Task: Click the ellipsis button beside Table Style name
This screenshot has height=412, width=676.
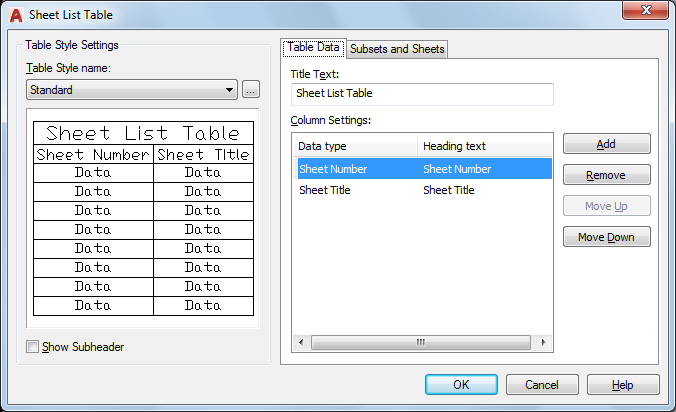Action: tap(251, 90)
